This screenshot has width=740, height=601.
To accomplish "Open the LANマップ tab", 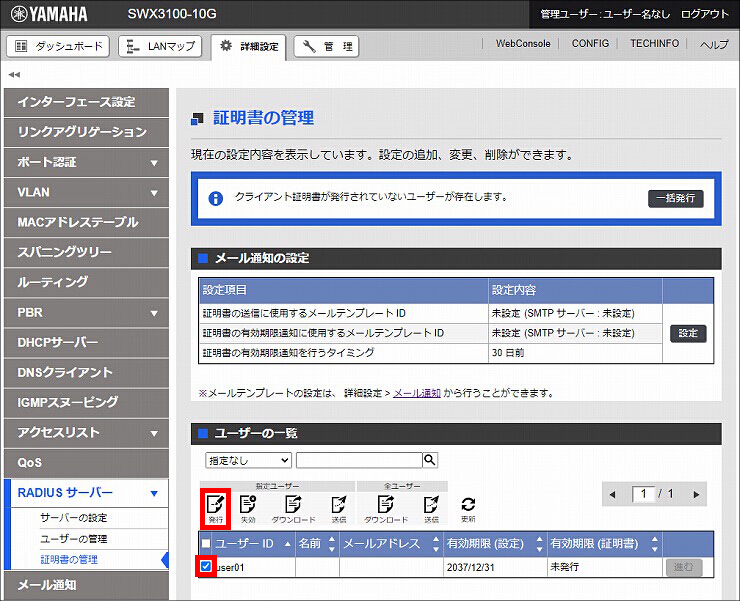I will [x=160, y=46].
